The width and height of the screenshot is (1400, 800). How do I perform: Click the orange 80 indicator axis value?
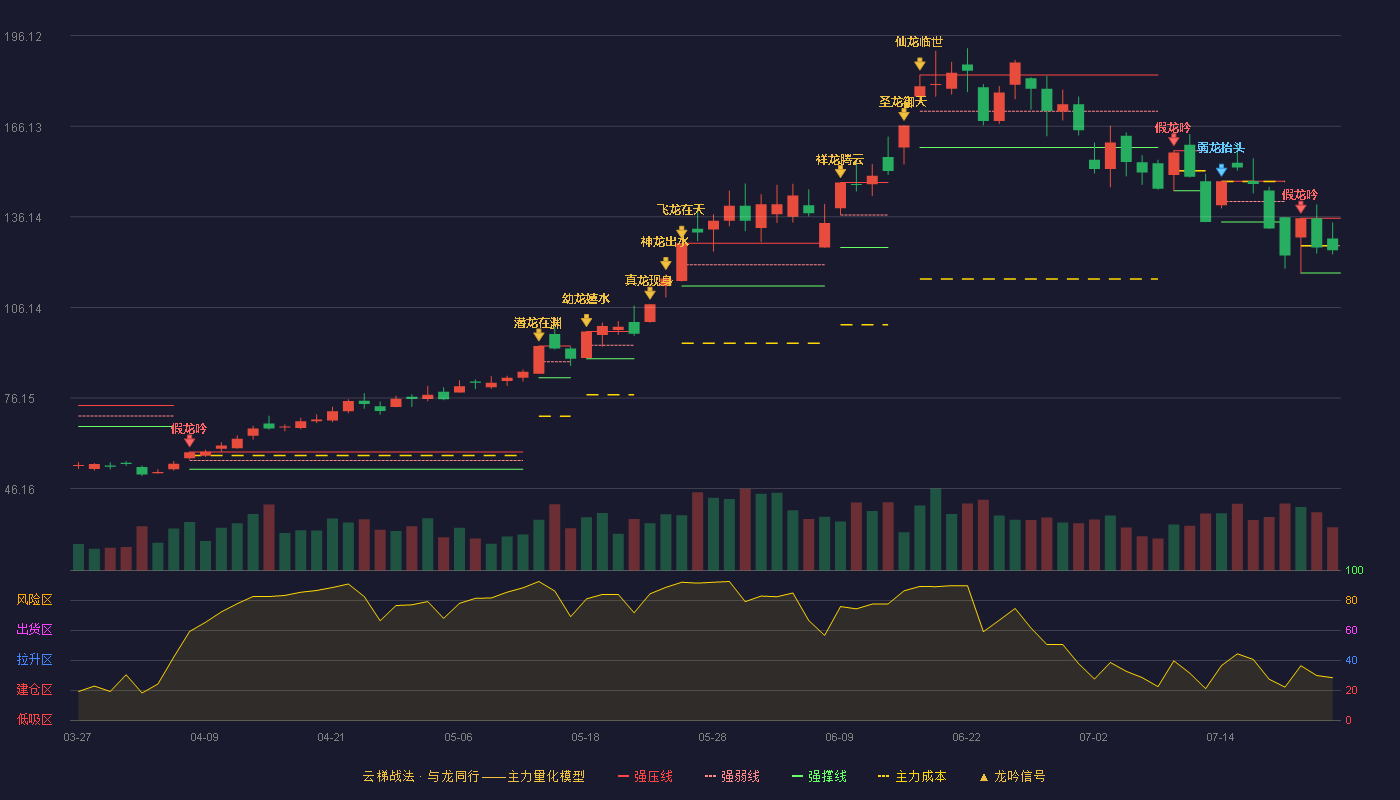(x=1351, y=601)
